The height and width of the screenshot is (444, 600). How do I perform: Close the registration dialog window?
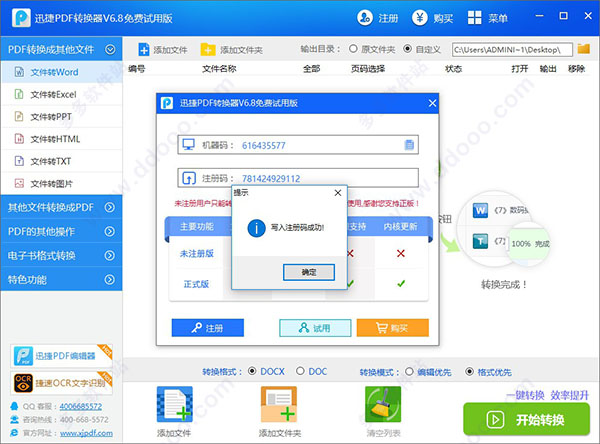point(432,103)
